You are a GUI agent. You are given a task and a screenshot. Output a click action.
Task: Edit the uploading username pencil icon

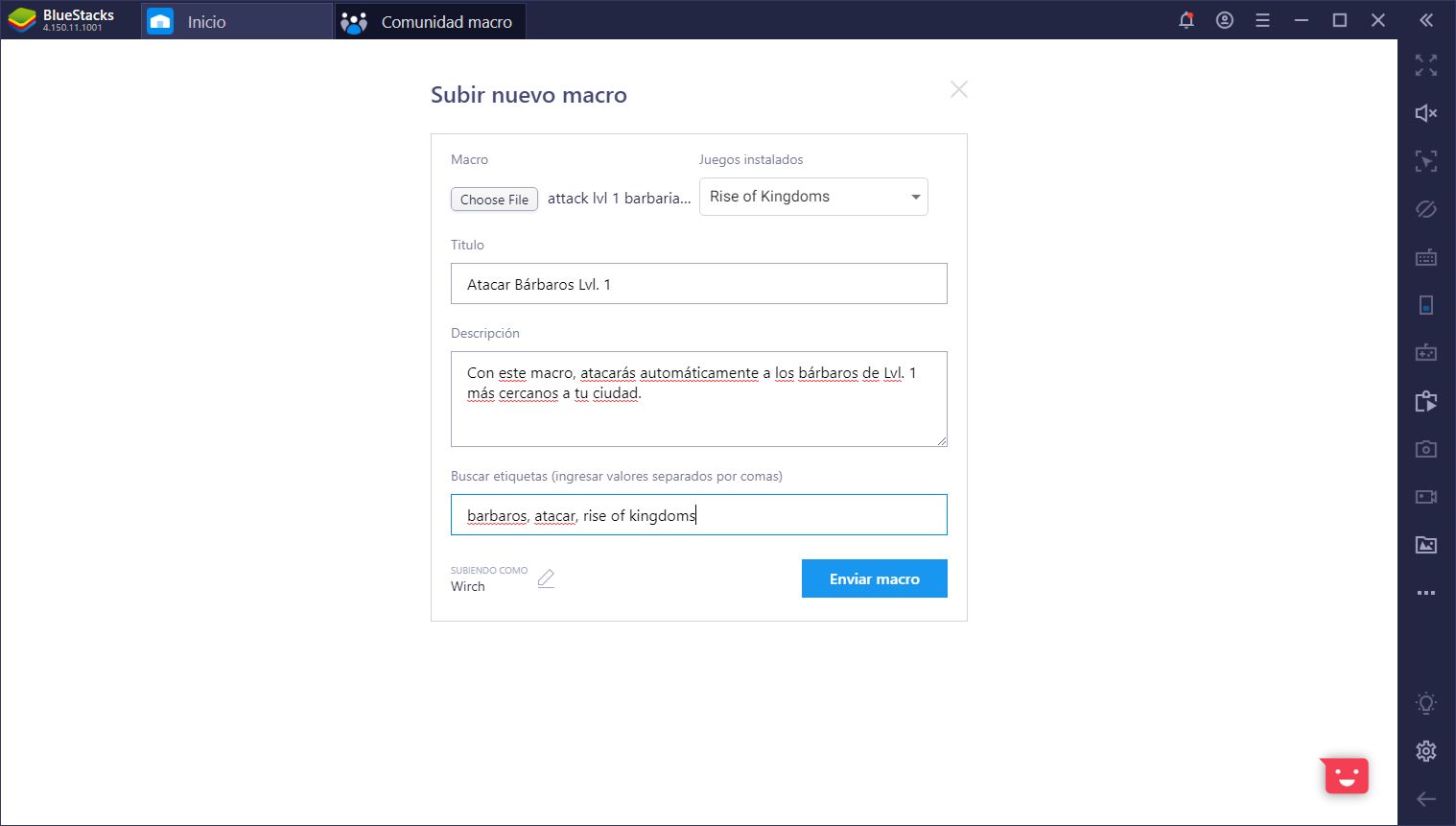coord(546,578)
